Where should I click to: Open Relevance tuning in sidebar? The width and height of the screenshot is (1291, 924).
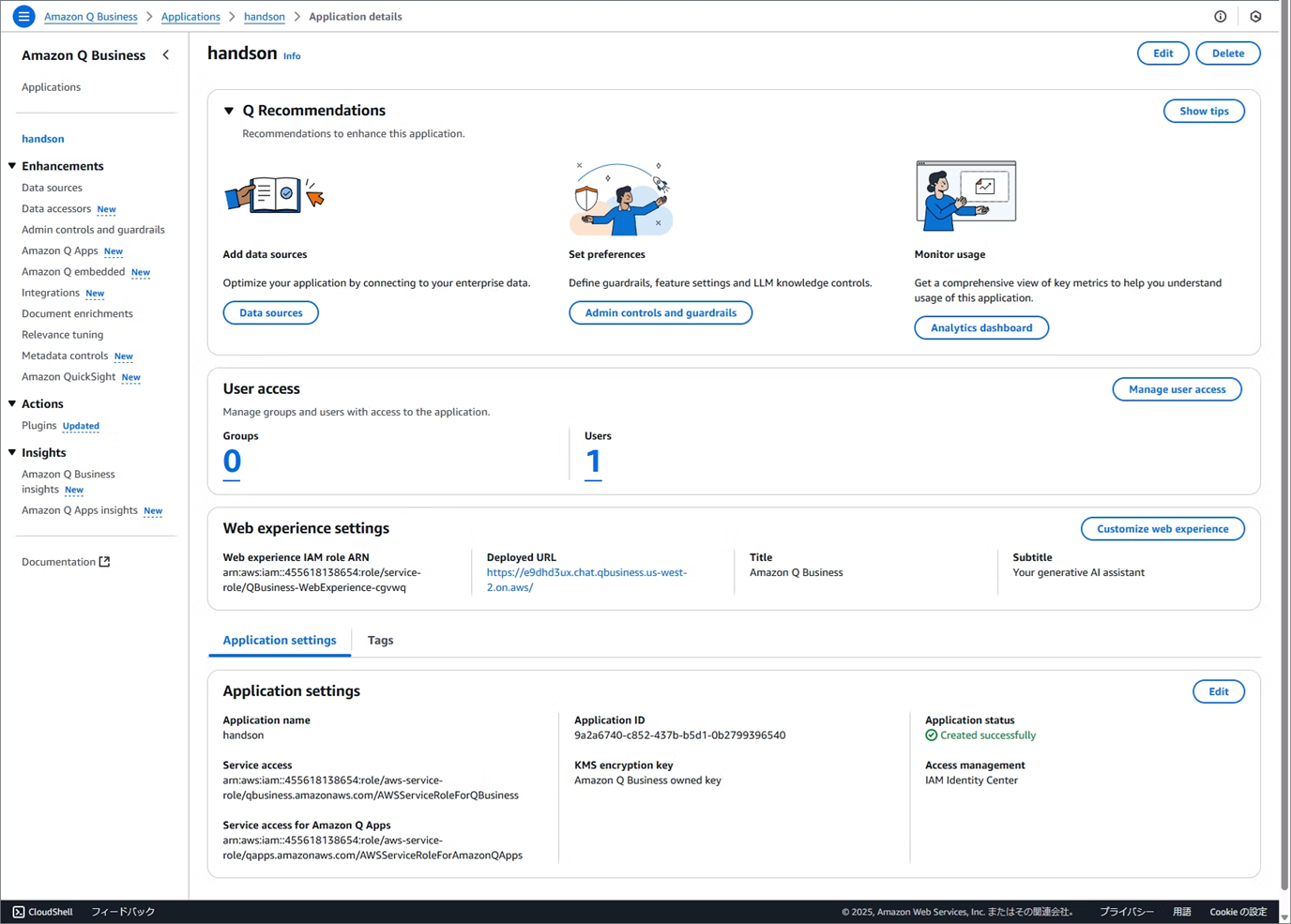pyautogui.click(x=63, y=335)
